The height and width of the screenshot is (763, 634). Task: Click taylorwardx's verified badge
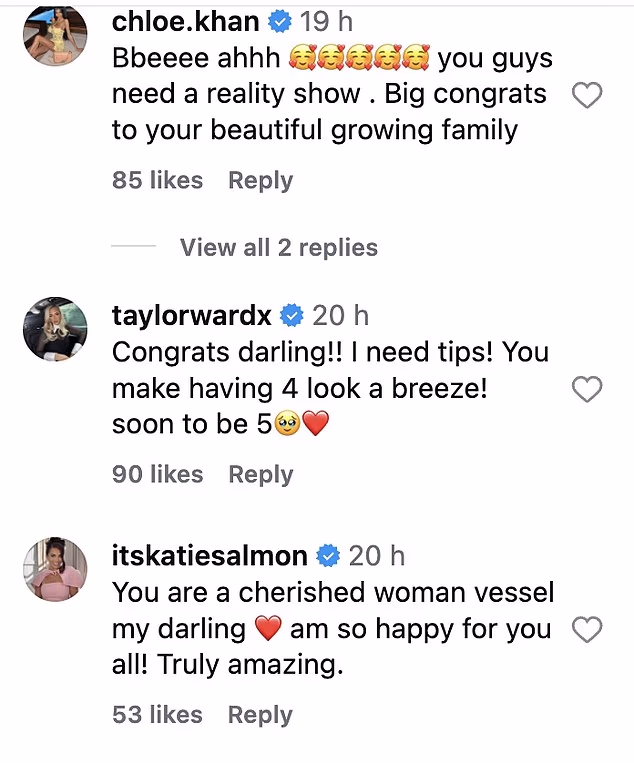[292, 316]
